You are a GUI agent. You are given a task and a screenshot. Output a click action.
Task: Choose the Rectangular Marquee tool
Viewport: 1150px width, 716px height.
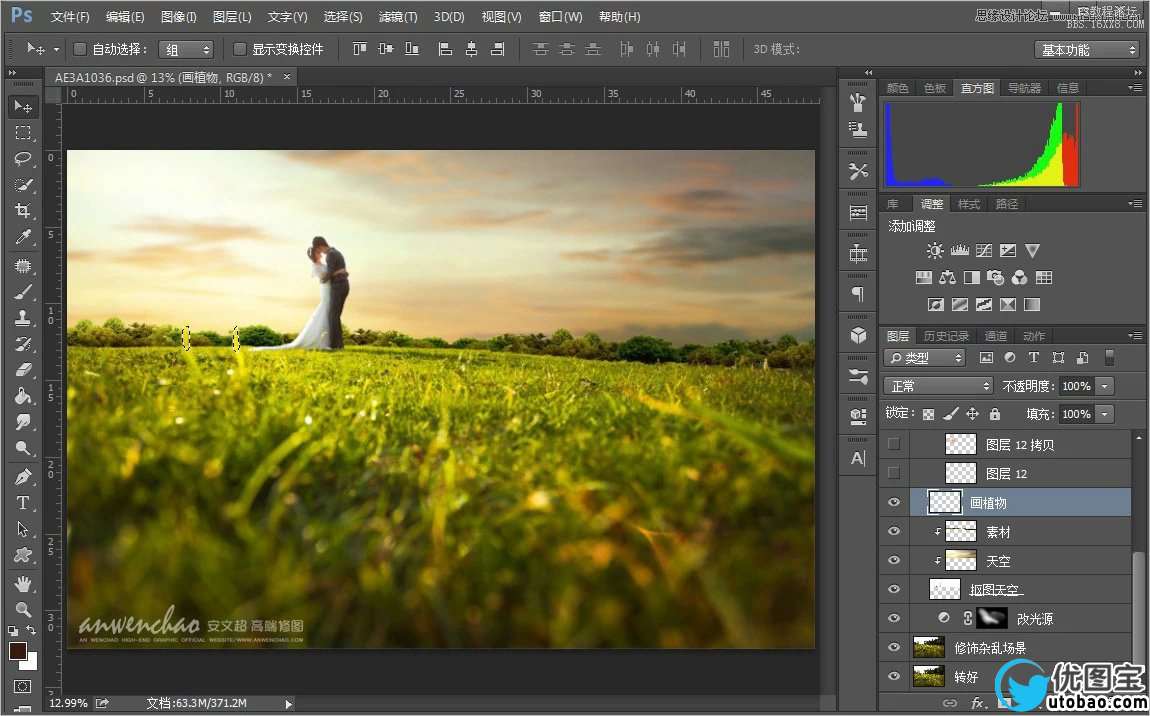pos(22,133)
